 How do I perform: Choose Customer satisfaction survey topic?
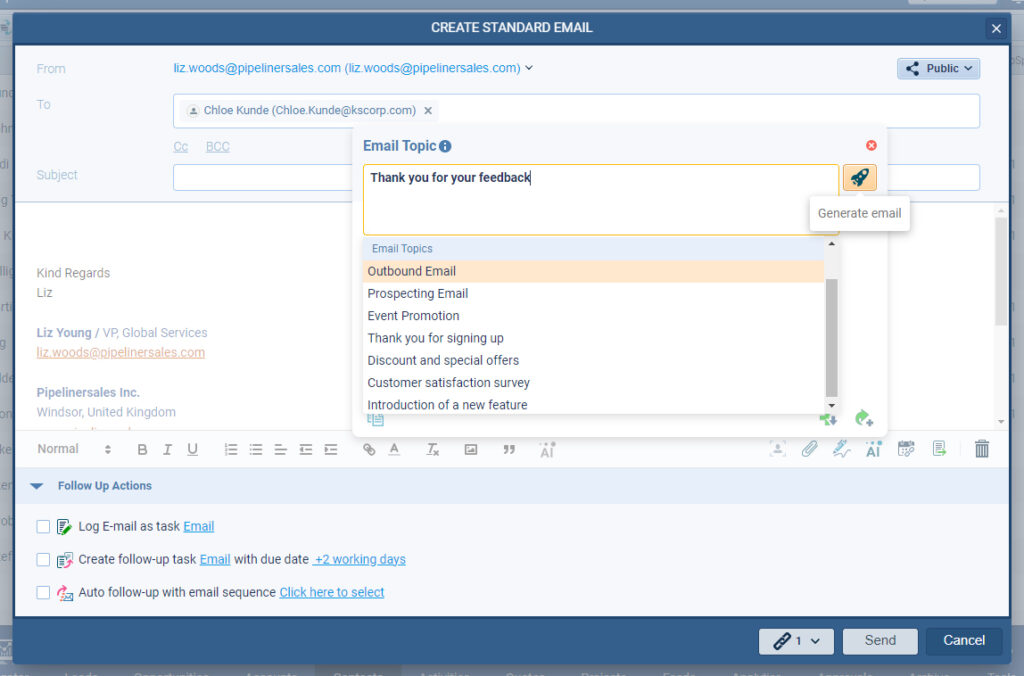click(448, 382)
